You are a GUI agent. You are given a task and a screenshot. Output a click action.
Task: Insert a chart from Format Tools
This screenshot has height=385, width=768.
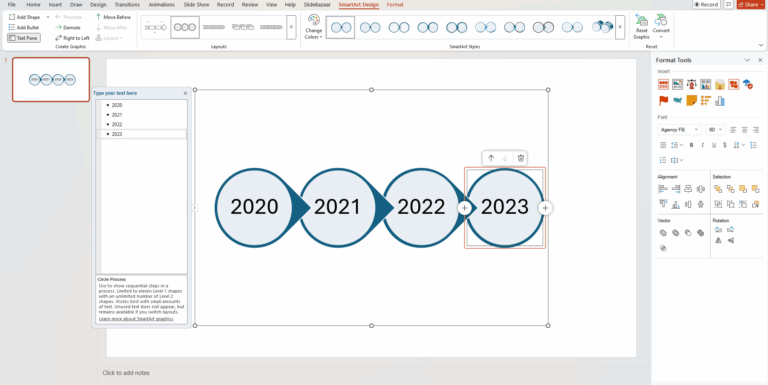pyautogui.click(x=705, y=84)
